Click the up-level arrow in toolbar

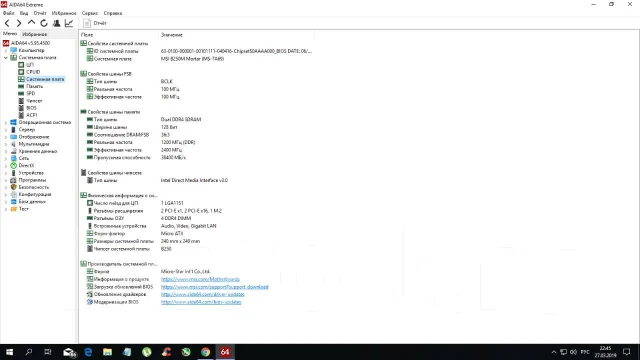click(x=31, y=23)
